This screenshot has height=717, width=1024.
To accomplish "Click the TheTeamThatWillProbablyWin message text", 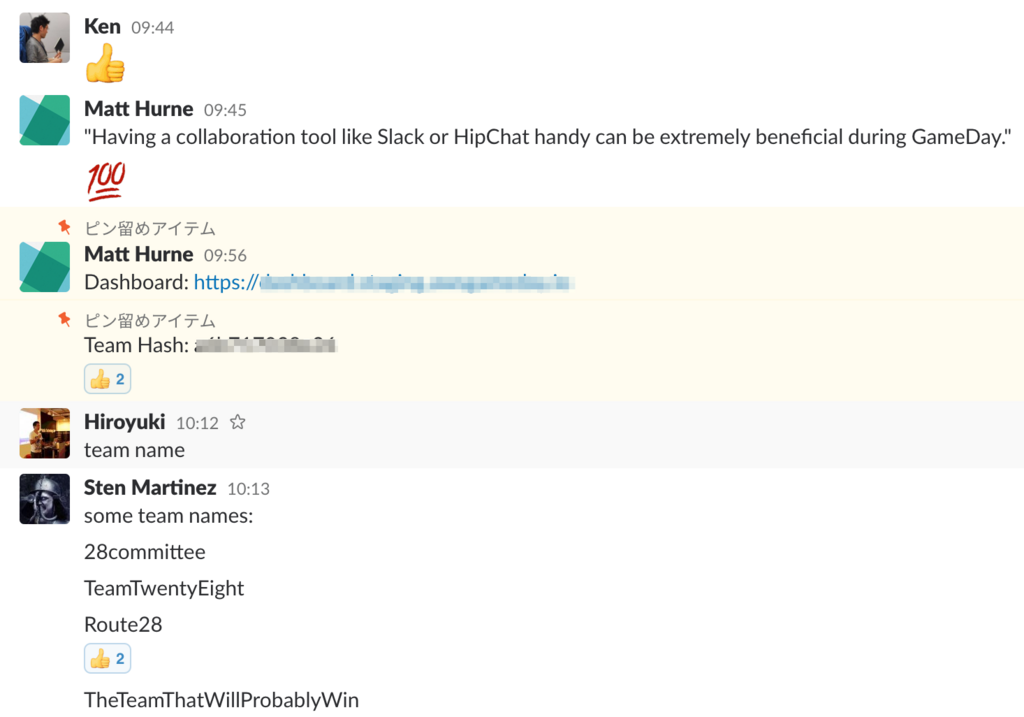I will [x=221, y=700].
